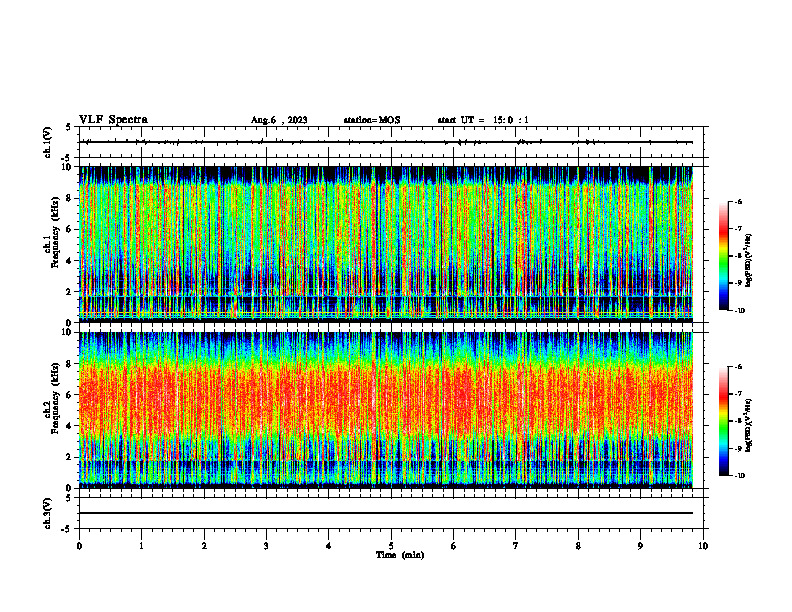Image resolution: width=792 pixels, height=612 pixels.
Task: Click the ch.1 frequency axis "4" tick label
Action: [x=70, y=261]
